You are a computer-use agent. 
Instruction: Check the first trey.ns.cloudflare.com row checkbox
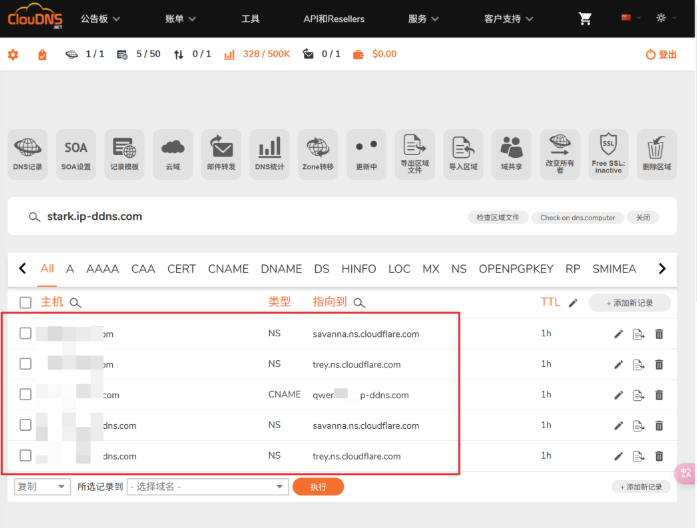point(25,364)
